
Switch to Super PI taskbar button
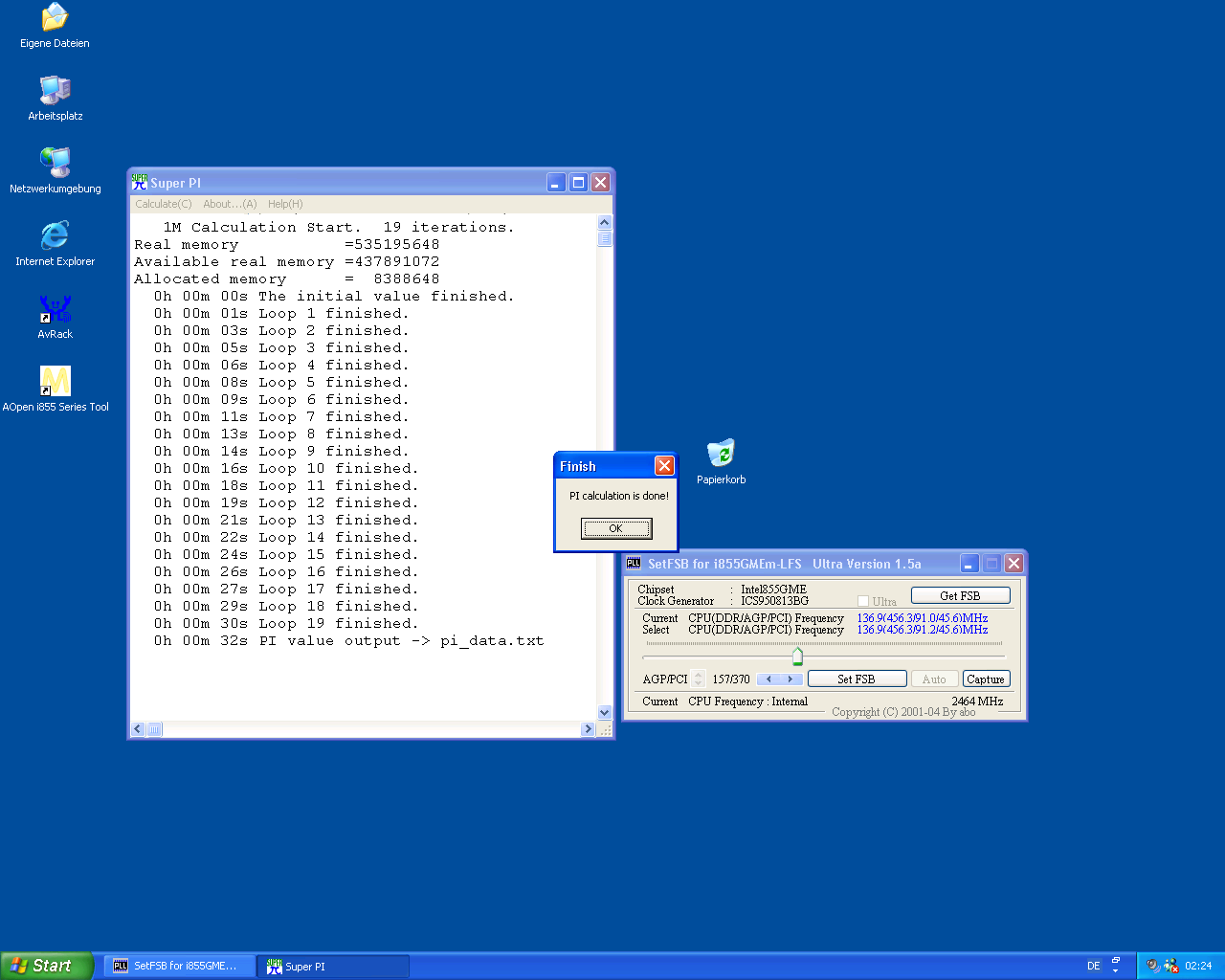tap(333, 967)
